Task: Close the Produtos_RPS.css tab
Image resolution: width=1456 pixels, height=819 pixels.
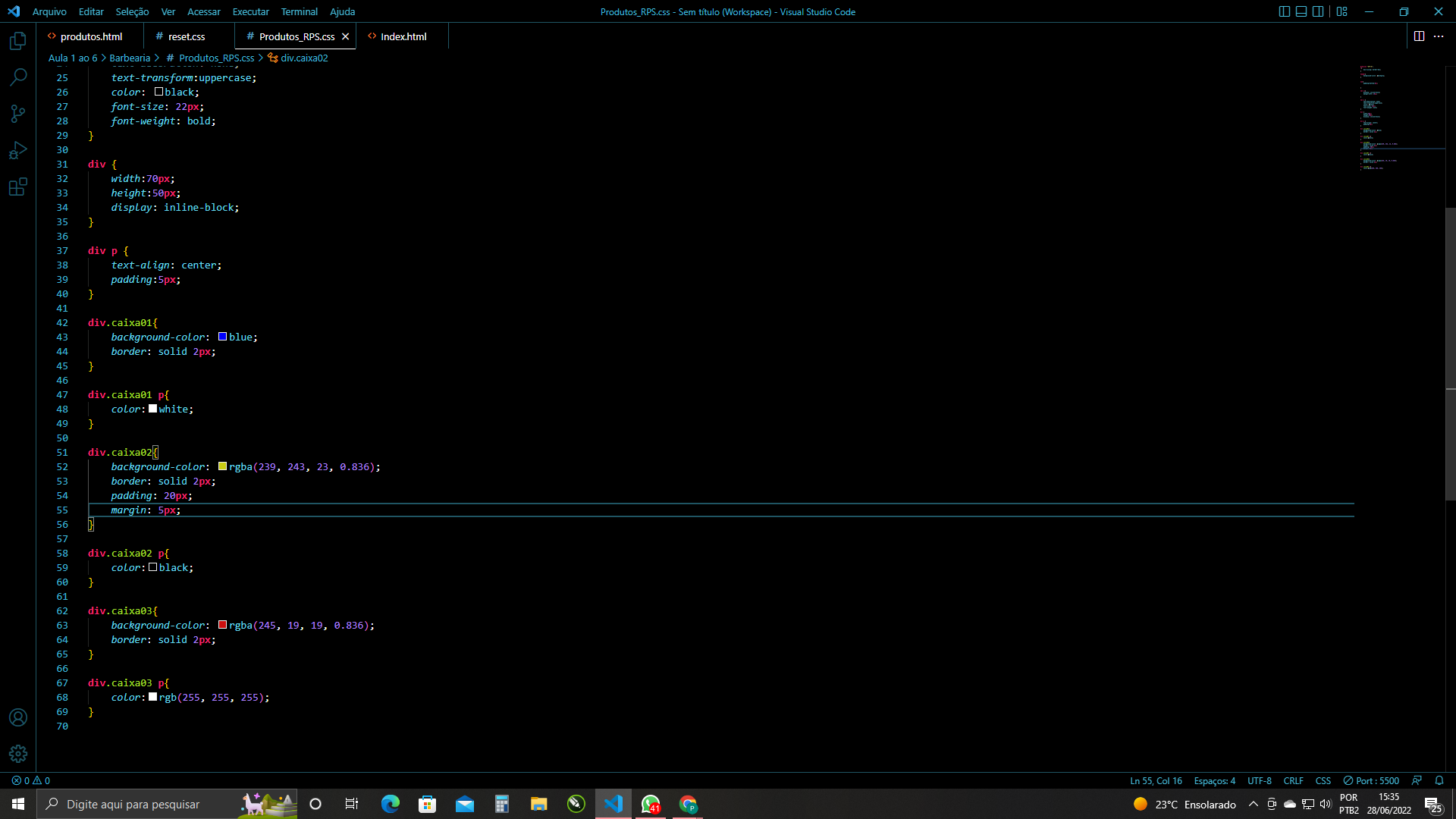Action: (x=345, y=36)
